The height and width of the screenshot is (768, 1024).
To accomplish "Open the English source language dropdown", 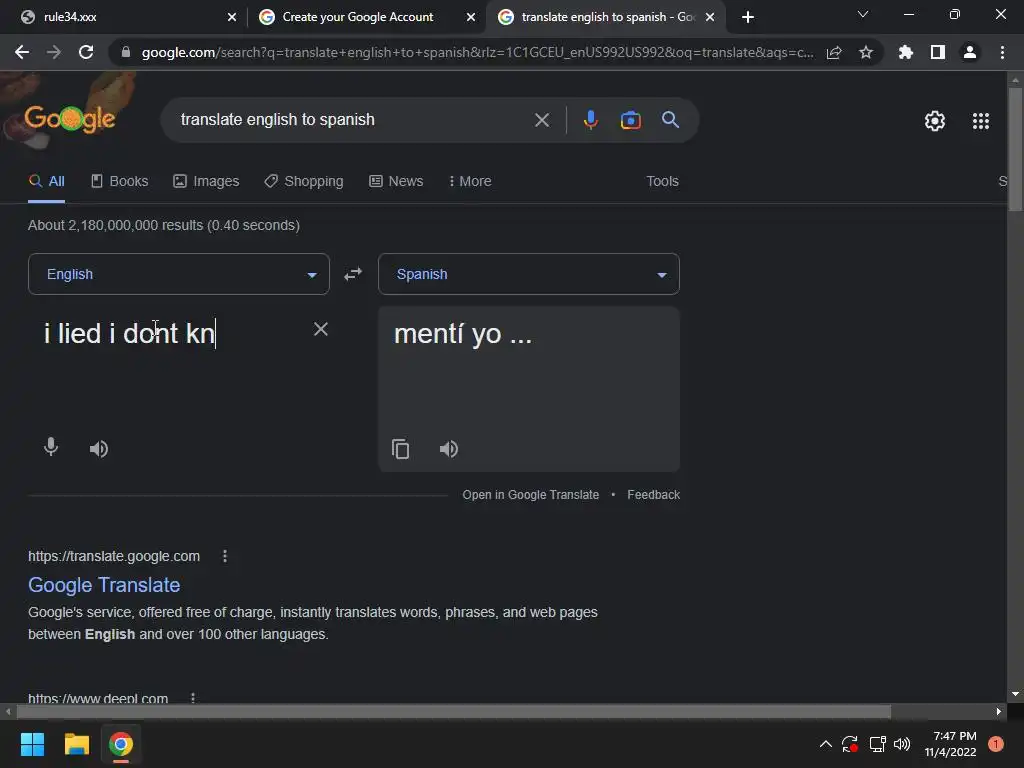I will coord(178,274).
